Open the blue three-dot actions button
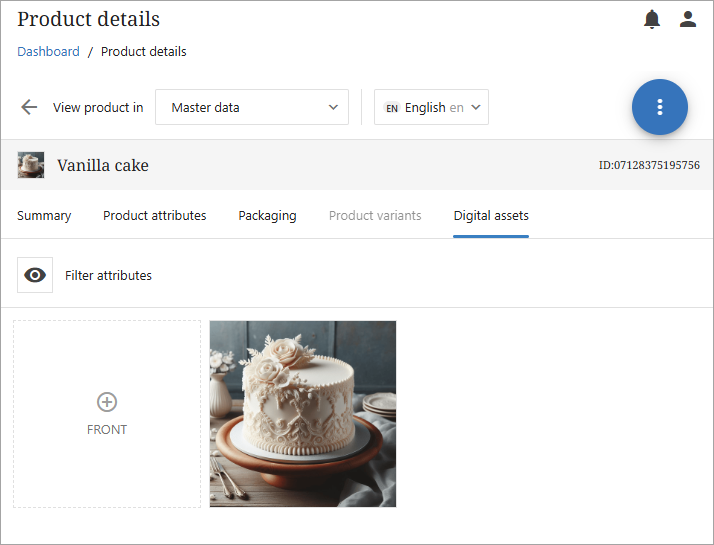The image size is (714, 545). click(659, 107)
